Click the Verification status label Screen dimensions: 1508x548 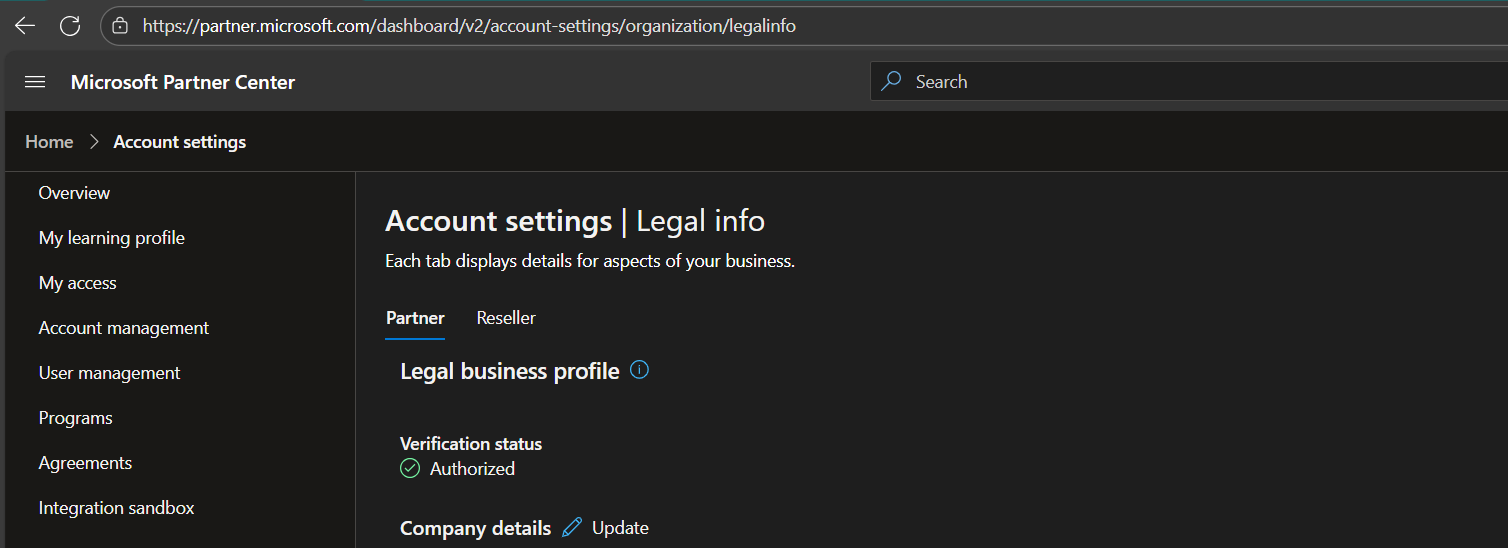click(471, 443)
